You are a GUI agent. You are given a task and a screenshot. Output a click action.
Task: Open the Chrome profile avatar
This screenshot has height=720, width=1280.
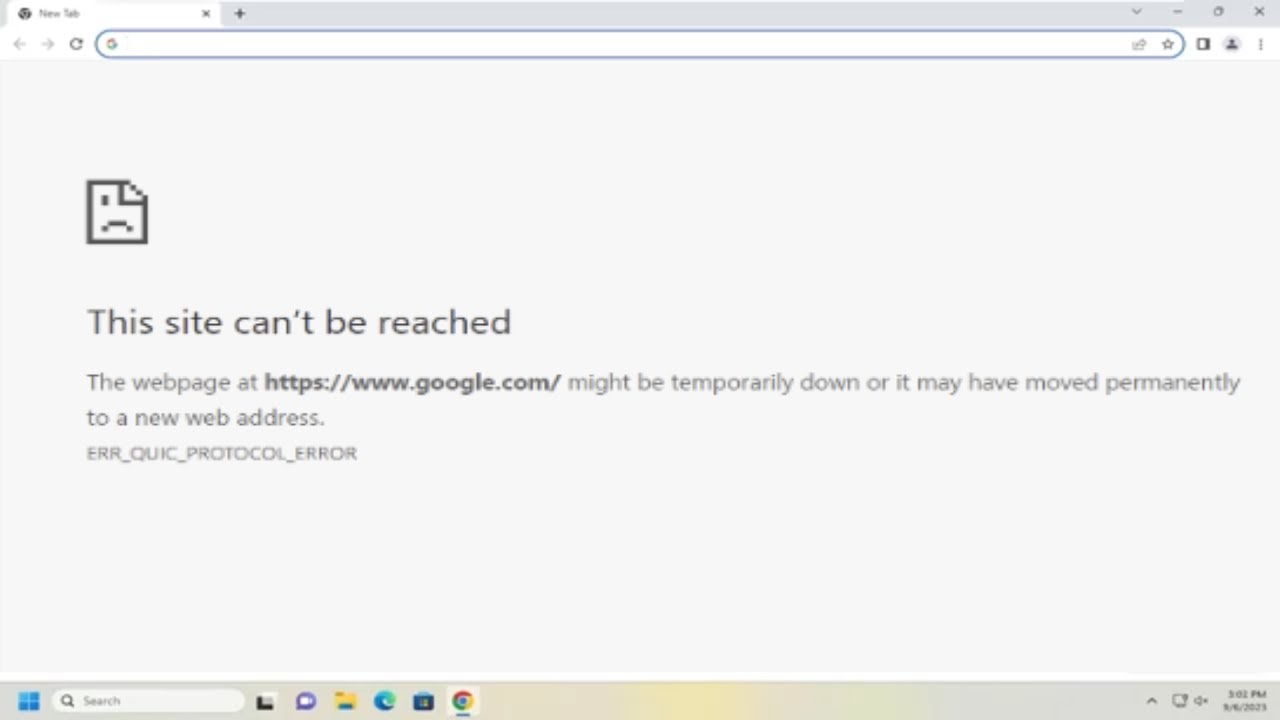coord(1232,44)
